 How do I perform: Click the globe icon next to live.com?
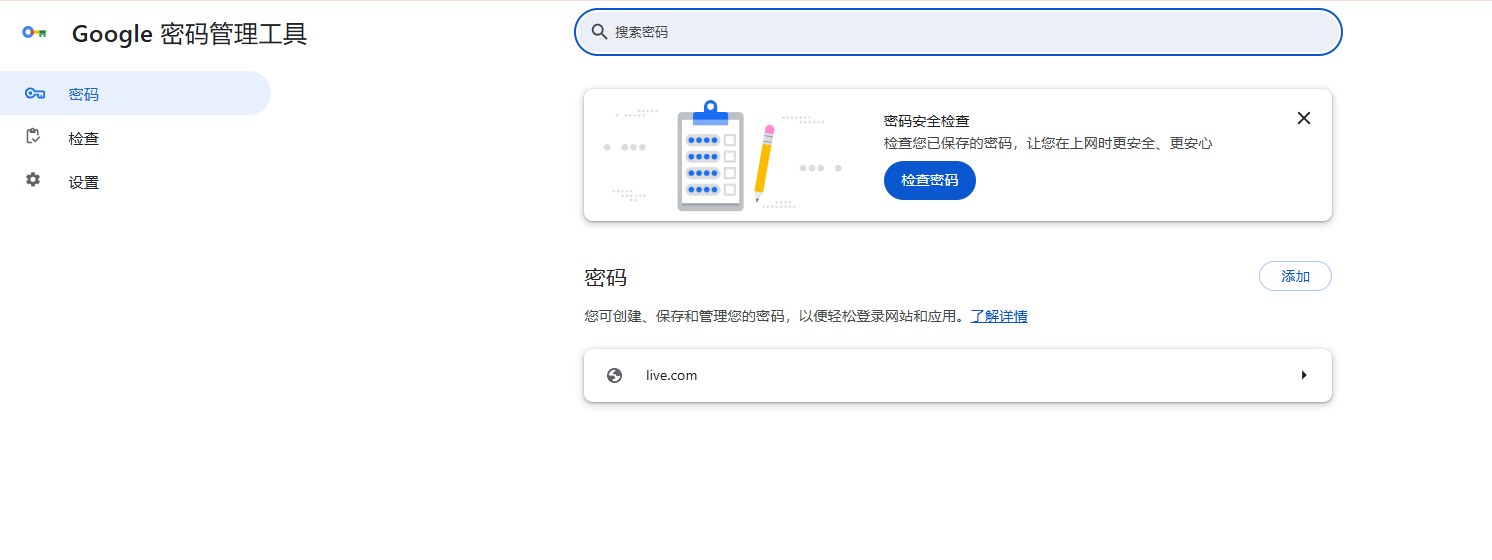point(615,376)
